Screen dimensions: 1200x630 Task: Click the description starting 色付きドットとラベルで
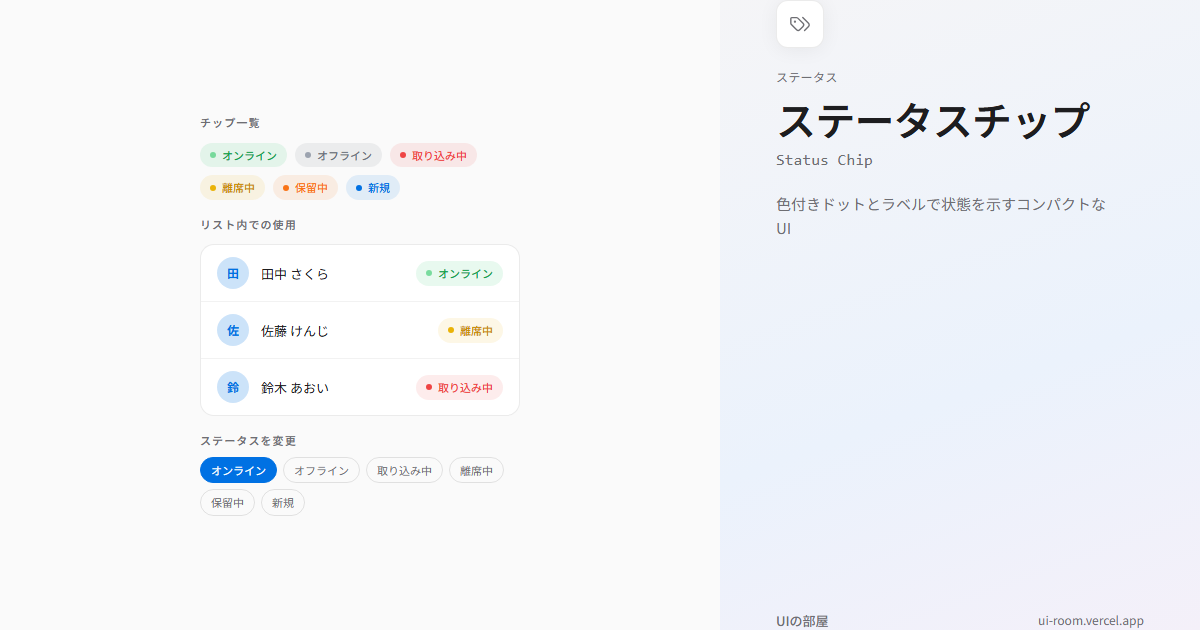tap(941, 216)
